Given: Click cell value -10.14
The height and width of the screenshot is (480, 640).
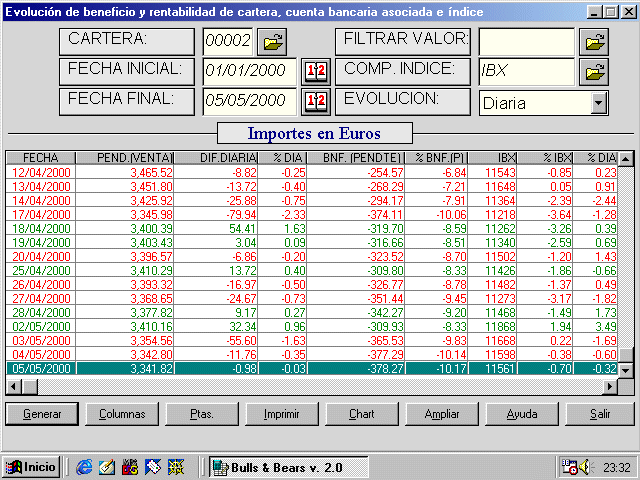Looking at the screenshot, I should click(451, 354).
